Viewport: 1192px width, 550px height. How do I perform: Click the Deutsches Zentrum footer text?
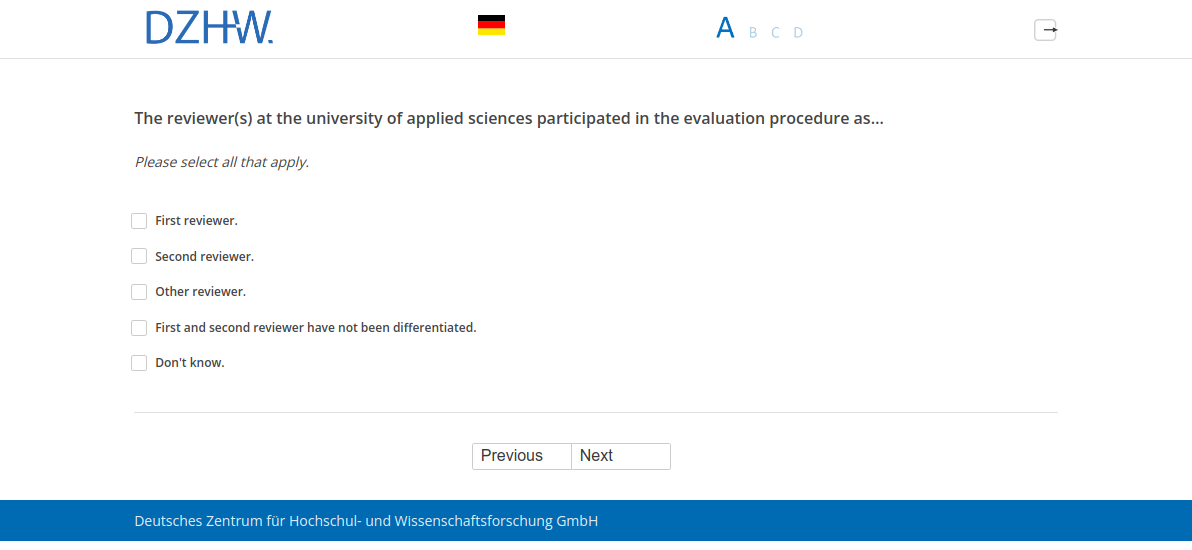[366, 521]
